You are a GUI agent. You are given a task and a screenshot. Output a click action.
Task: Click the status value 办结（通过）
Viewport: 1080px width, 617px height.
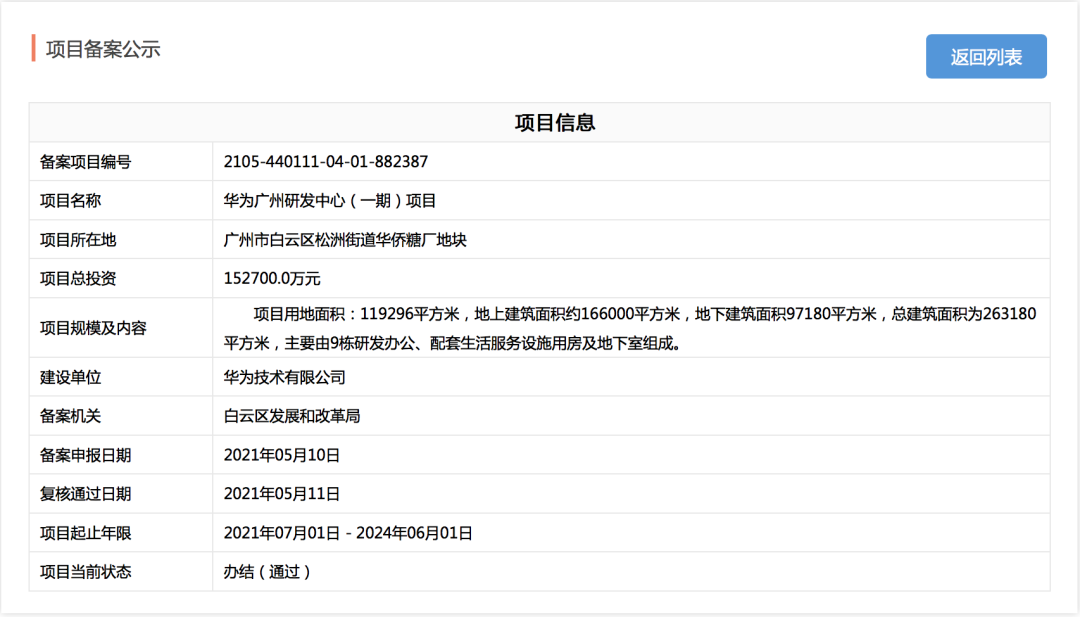(x=268, y=572)
